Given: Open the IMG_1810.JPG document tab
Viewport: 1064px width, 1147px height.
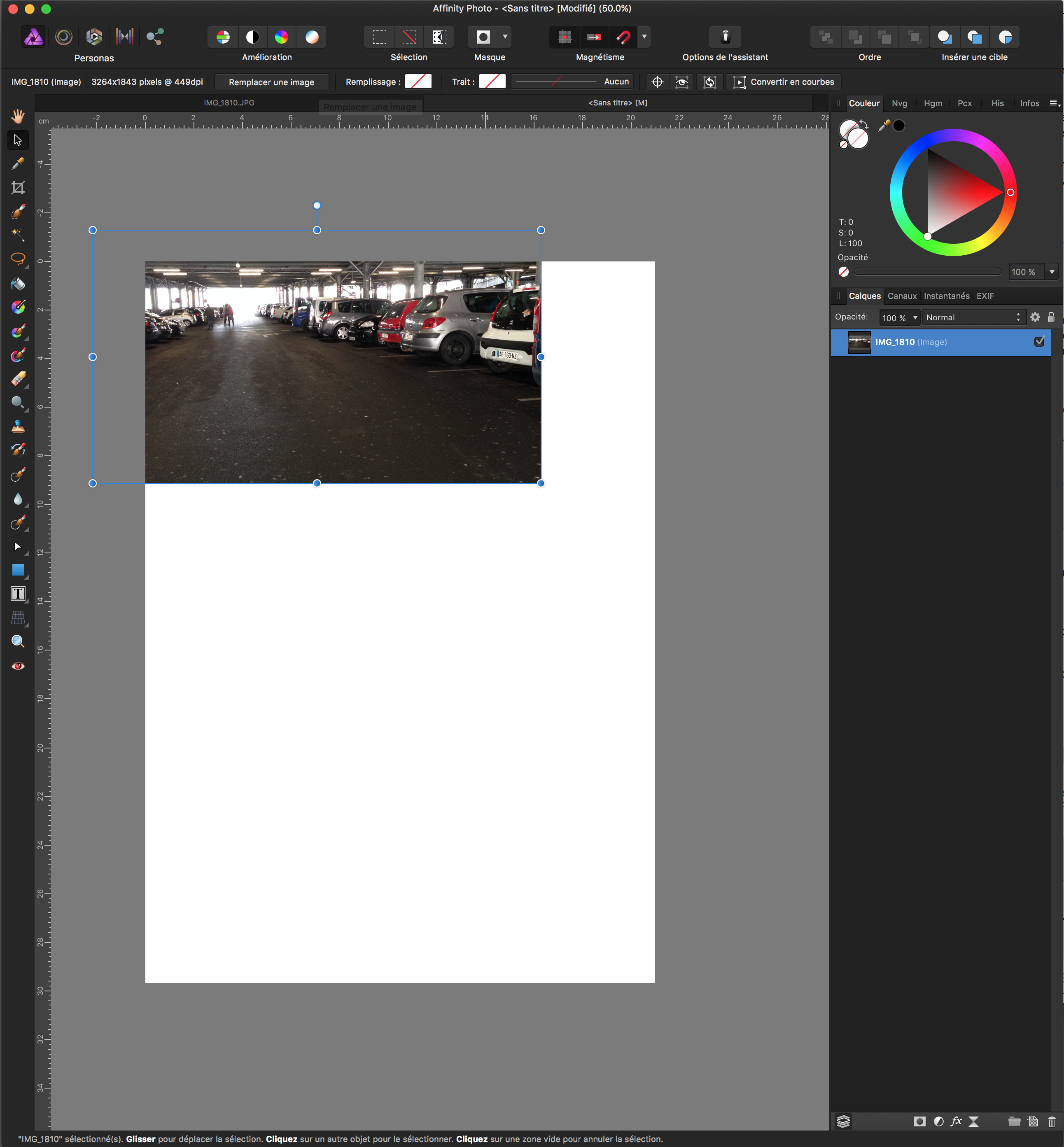Looking at the screenshot, I should pos(229,103).
